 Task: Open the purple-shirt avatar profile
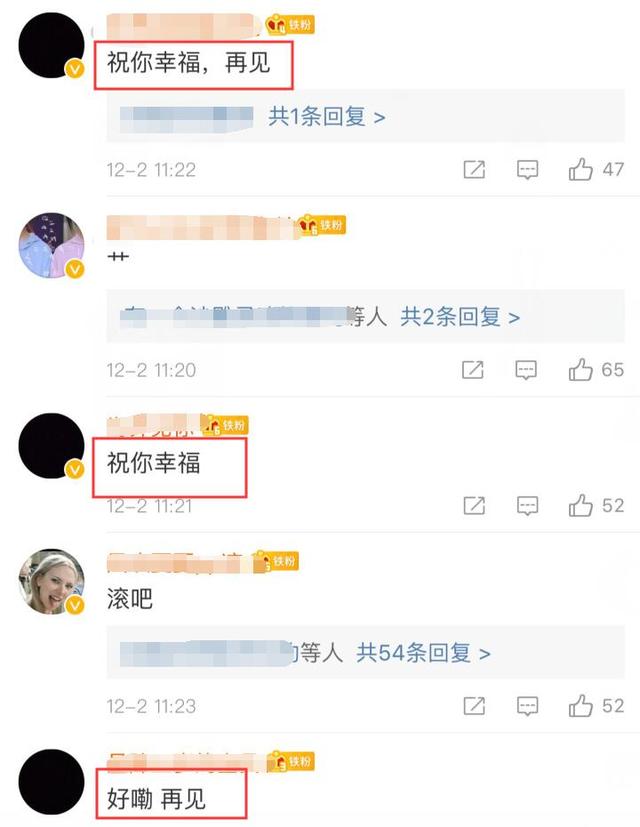pos(52,245)
